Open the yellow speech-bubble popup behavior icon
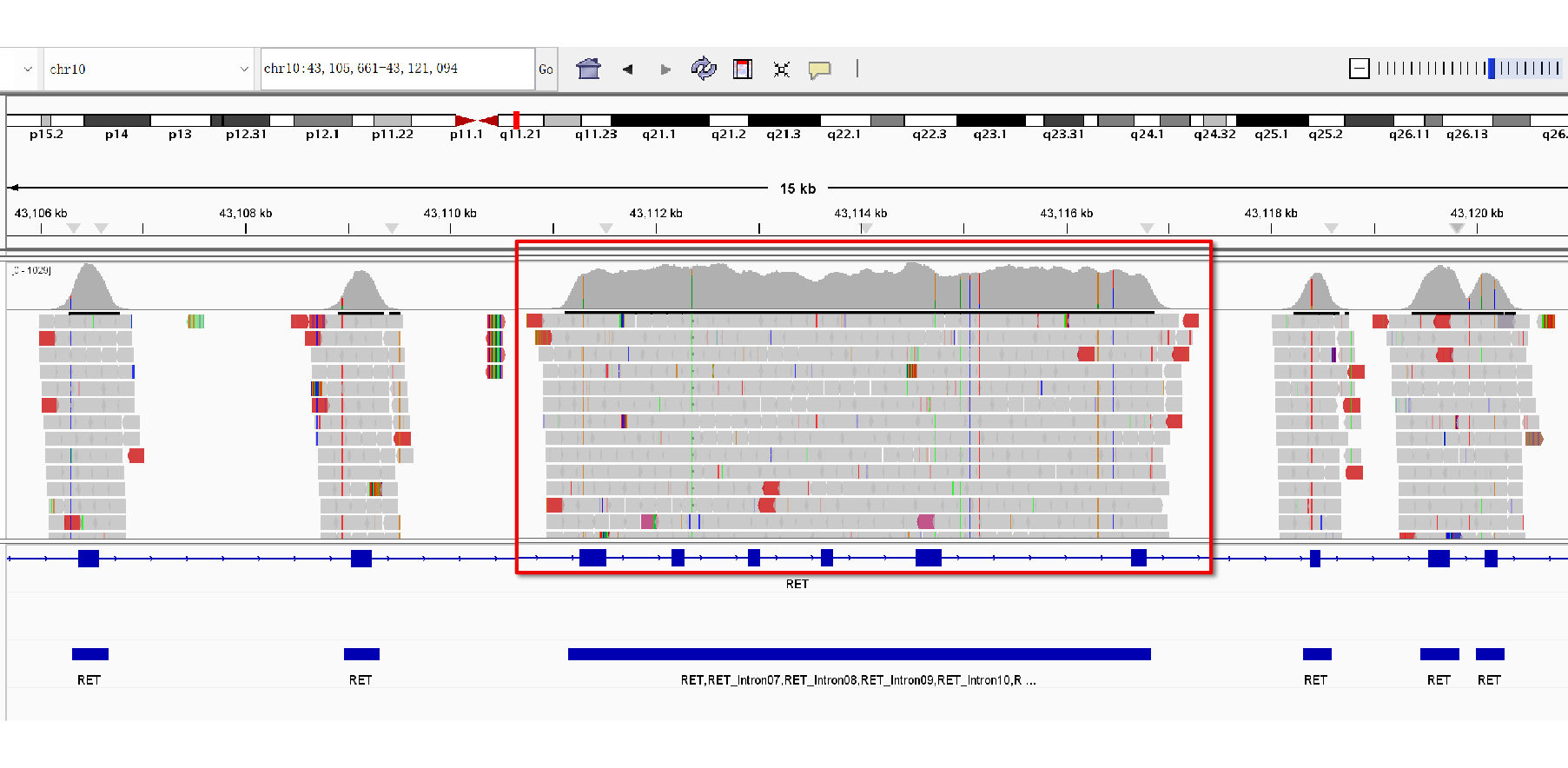Screen dimensions: 1568x768 pyautogui.click(x=819, y=70)
